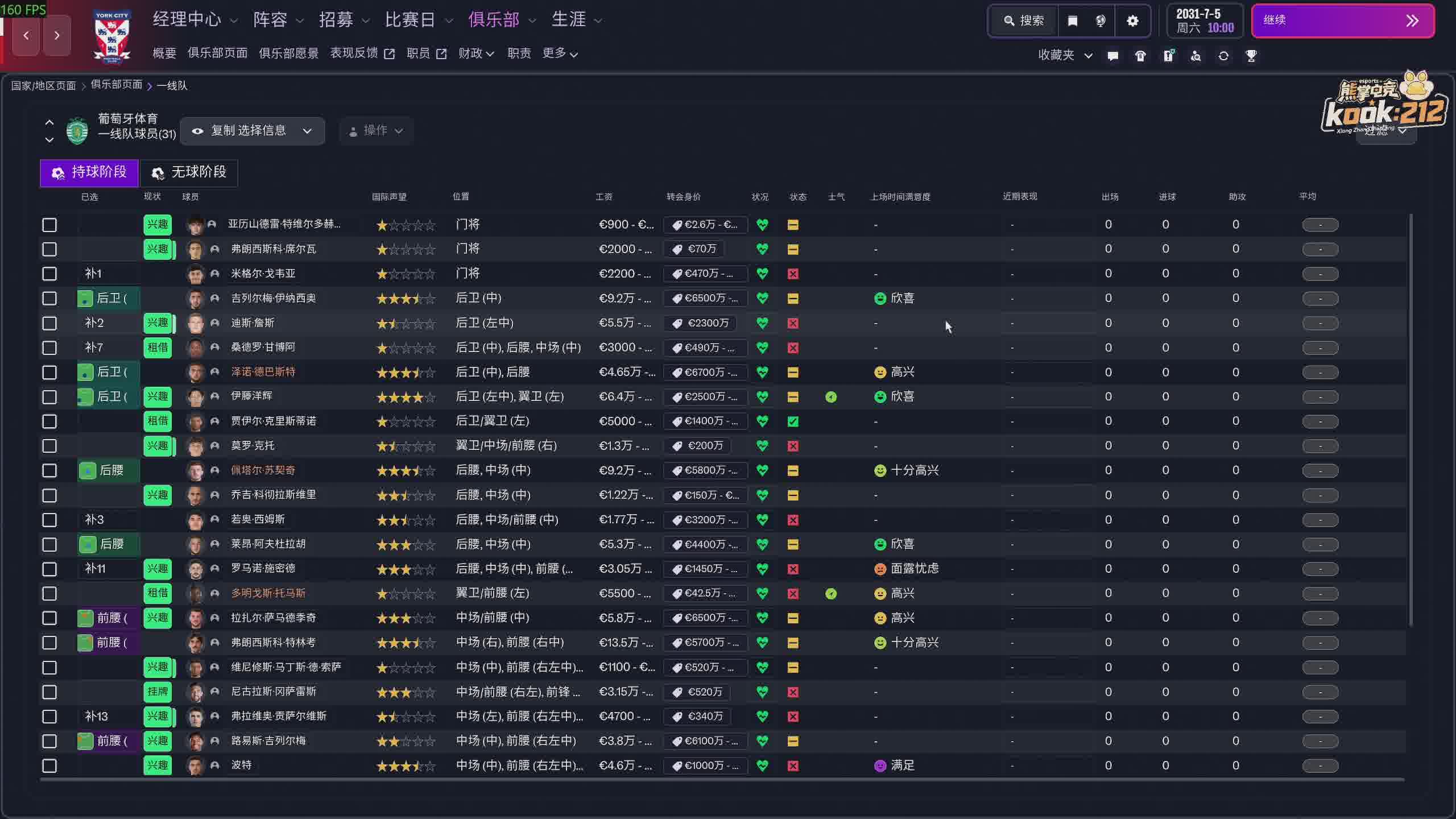Screen dimensions: 1456x819
Task: Open the settings gear icon
Action: click(x=1132, y=21)
